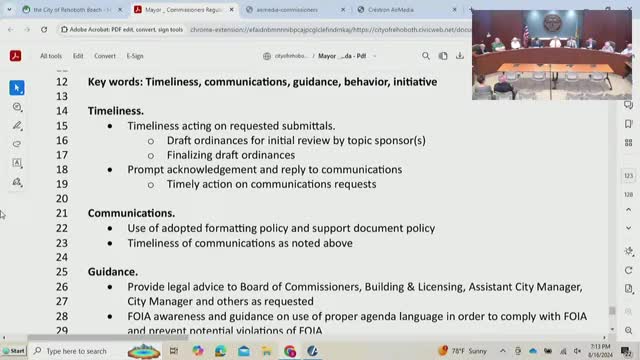Click the search magnifier icon in Acrobat toolbar
The width and height of the screenshot is (640, 360).
tap(426, 56)
